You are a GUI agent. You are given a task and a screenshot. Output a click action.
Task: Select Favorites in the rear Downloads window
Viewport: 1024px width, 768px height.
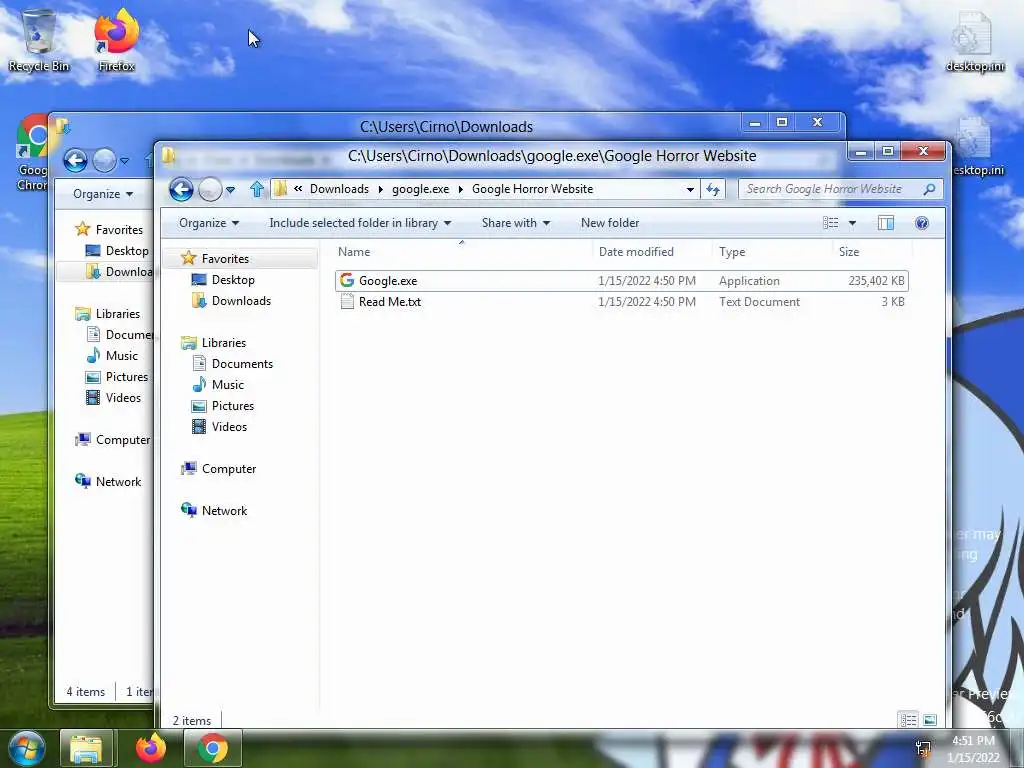[119, 230]
